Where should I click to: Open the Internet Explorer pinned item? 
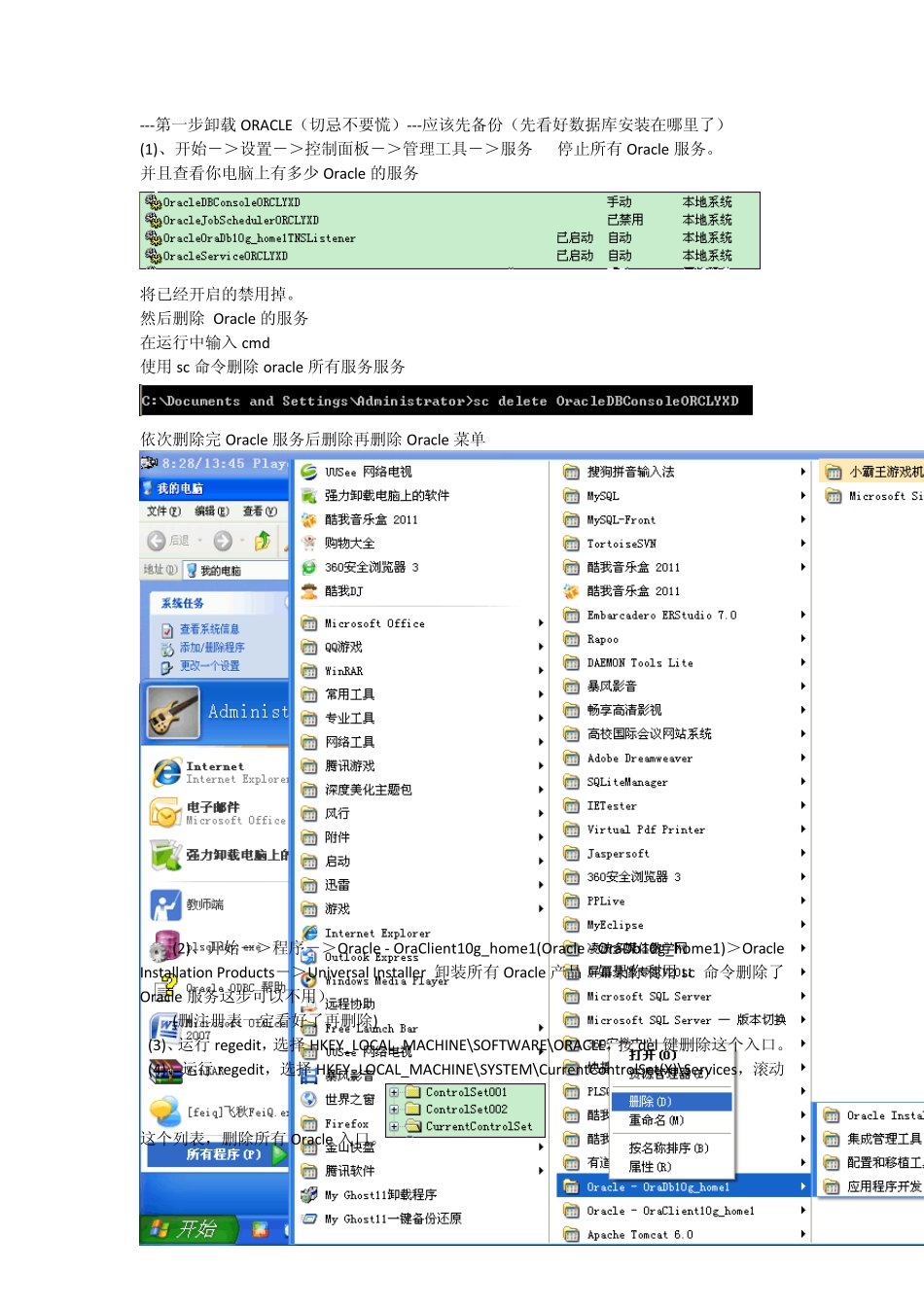tap(219, 772)
